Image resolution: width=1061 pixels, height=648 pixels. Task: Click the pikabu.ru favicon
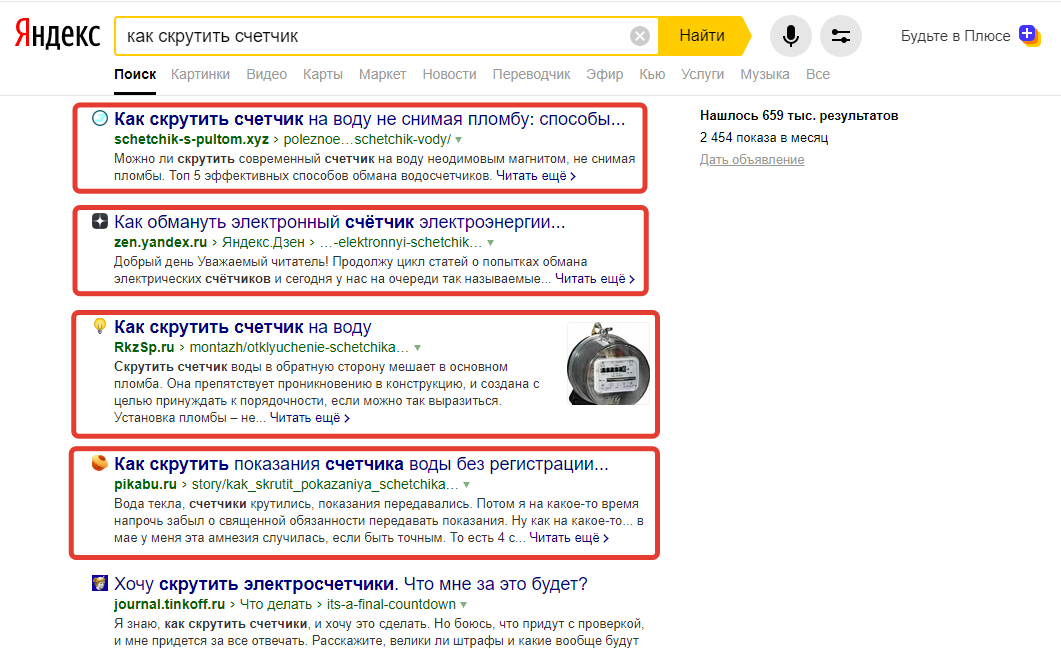point(99,463)
